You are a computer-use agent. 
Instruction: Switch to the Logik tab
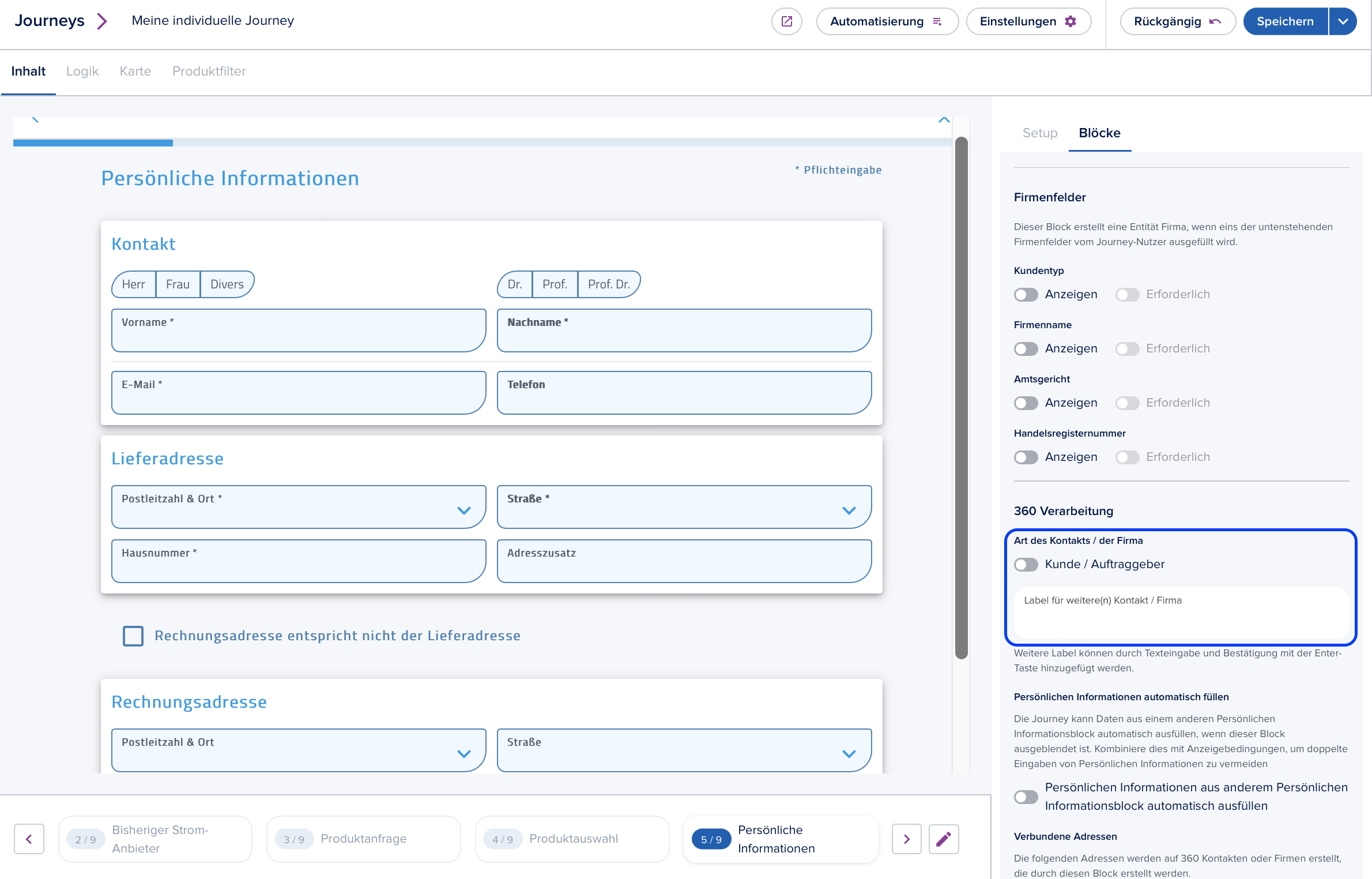[x=82, y=72]
